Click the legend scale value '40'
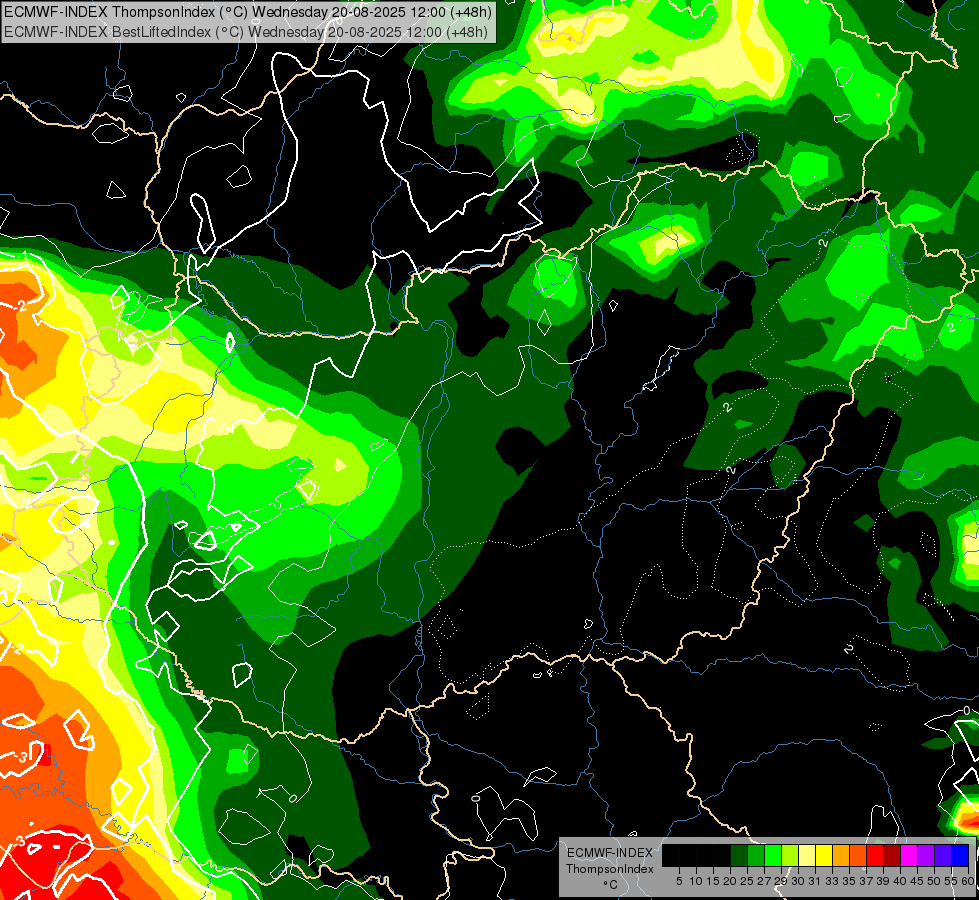Screen dimensions: 979x900 tap(900, 881)
